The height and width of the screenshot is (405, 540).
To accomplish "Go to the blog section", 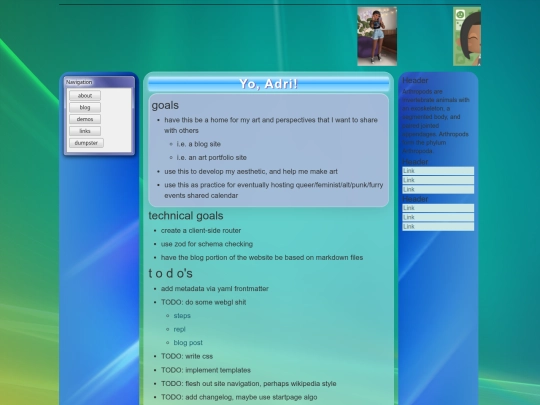I will coord(85,107).
